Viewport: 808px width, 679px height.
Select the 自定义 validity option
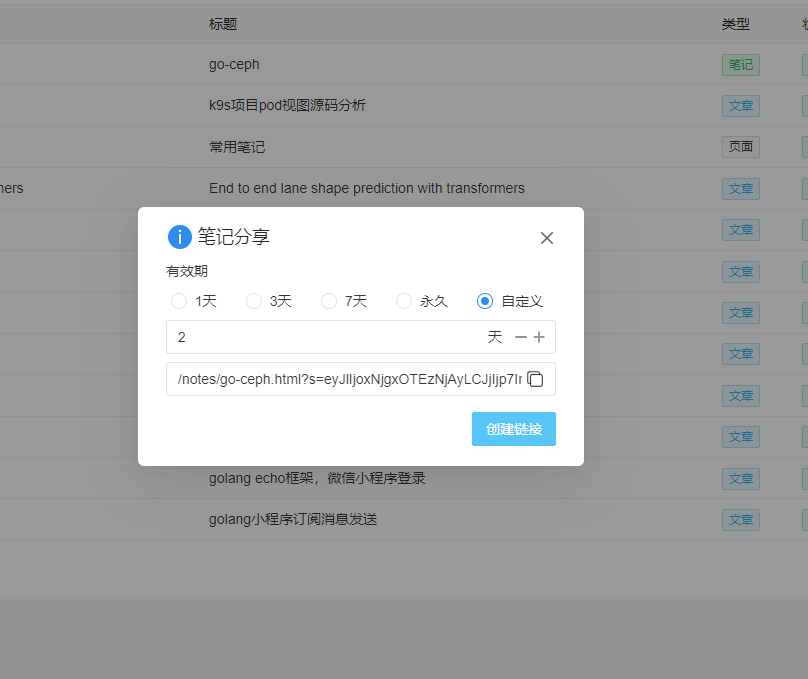(510, 301)
